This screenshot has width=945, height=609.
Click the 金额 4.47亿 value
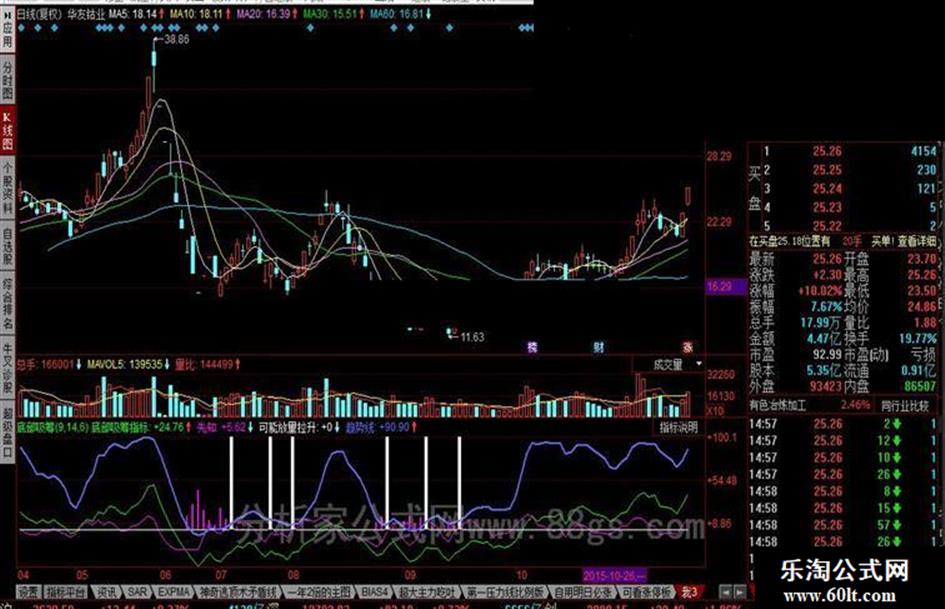823,338
